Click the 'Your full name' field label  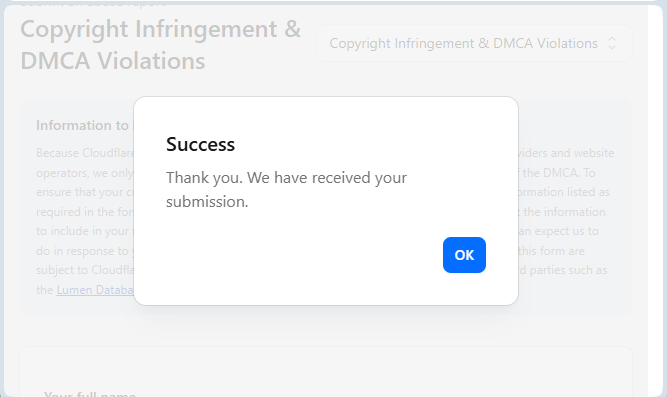(x=90, y=394)
